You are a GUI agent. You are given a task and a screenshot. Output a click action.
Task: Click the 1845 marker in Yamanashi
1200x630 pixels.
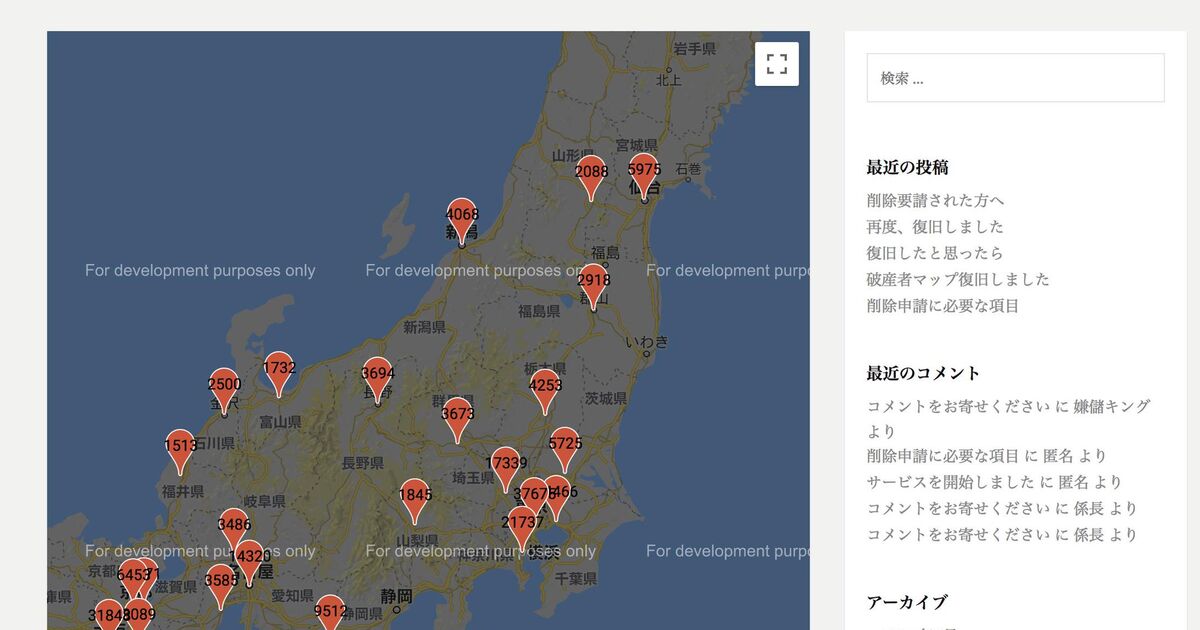[415, 499]
